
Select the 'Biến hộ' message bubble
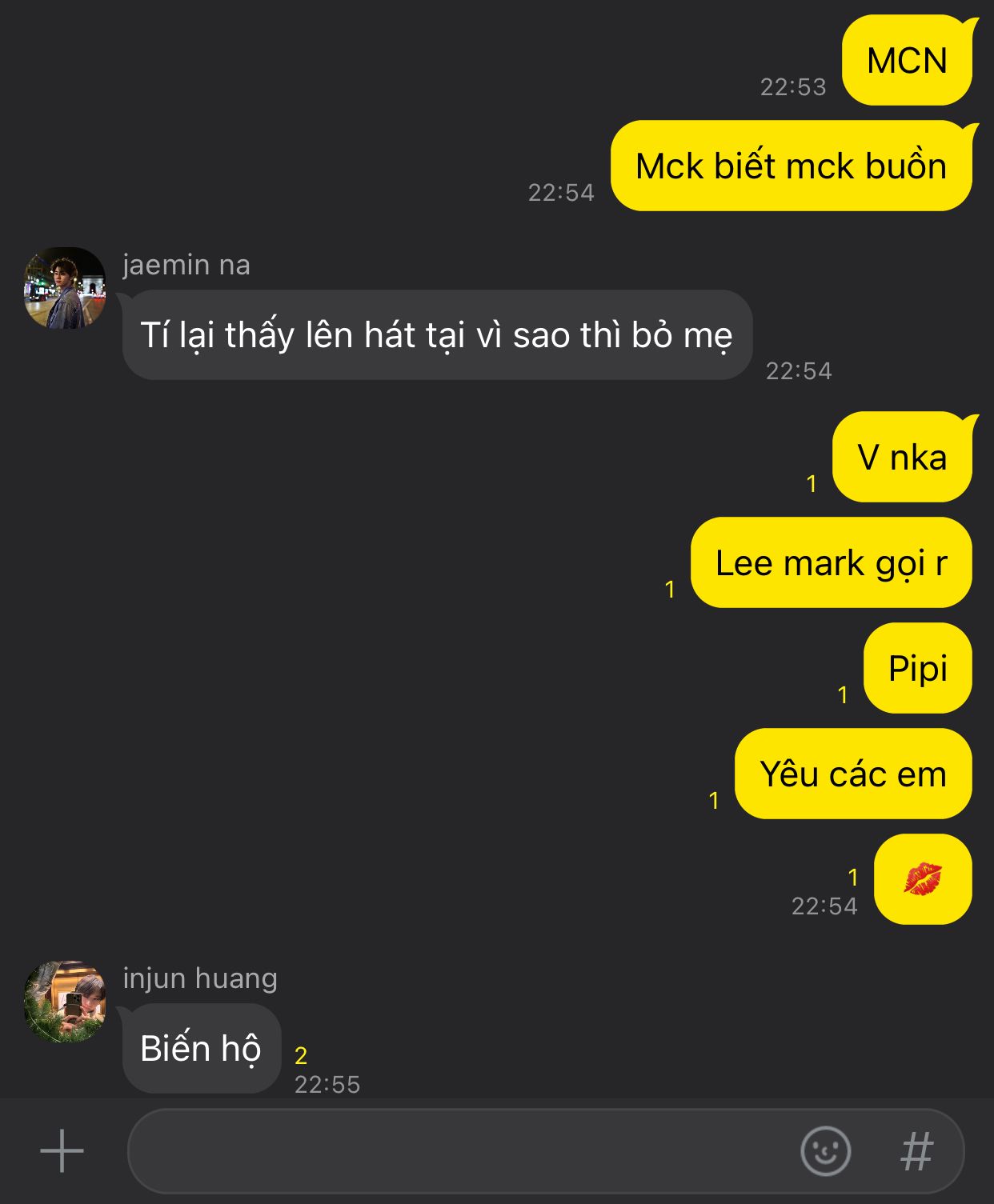point(200,1049)
